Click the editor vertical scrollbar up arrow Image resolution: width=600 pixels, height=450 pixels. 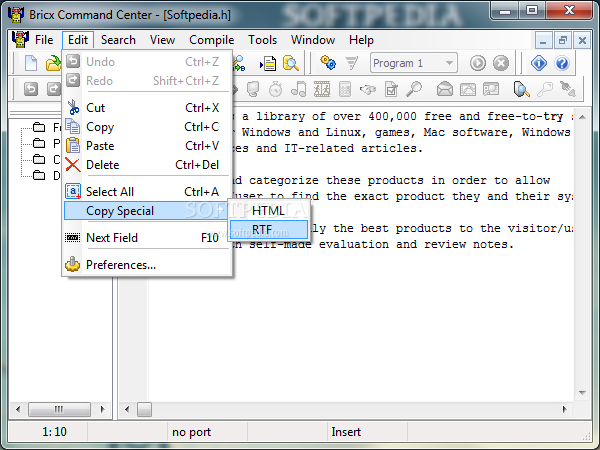coord(582,117)
